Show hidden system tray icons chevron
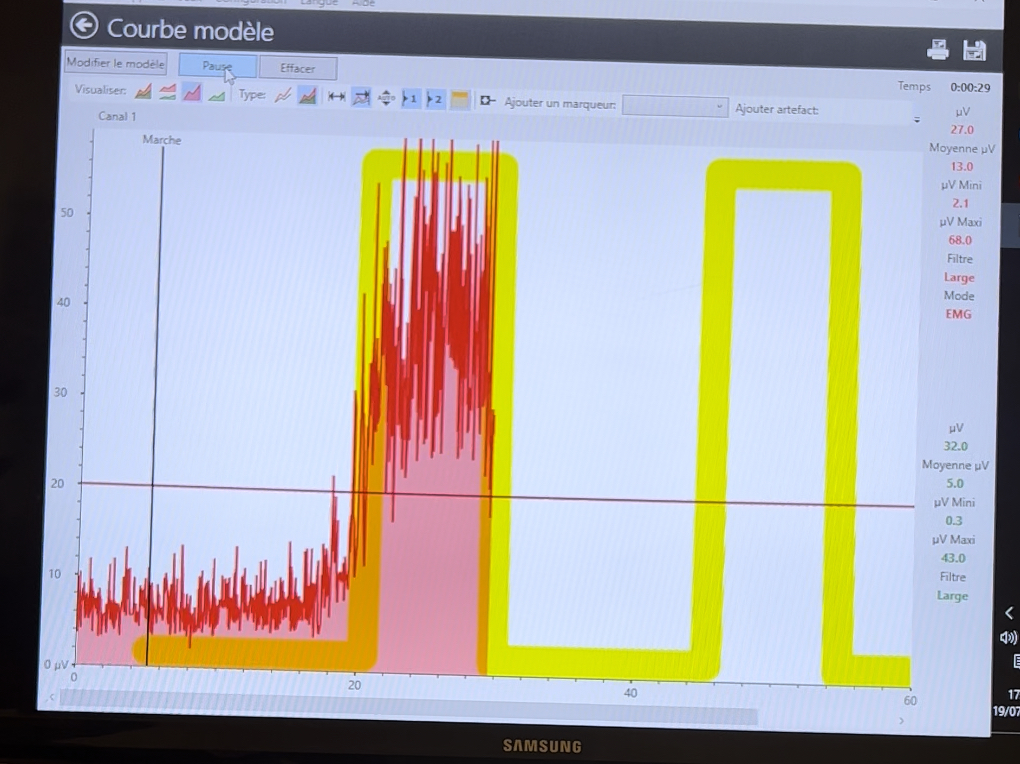This screenshot has height=764, width=1020. point(1009,613)
